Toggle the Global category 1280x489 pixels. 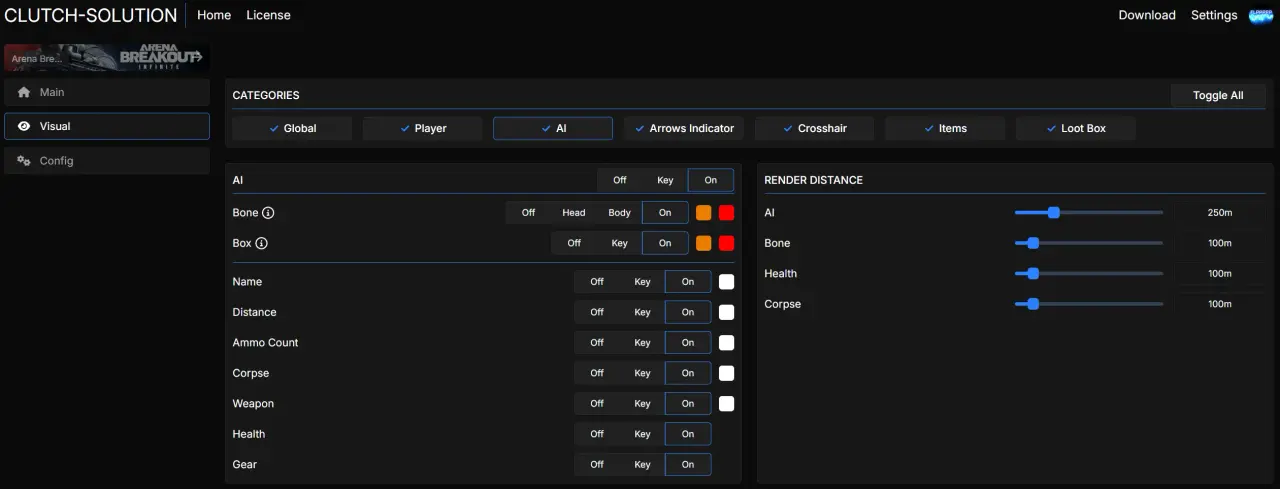pos(292,128)
